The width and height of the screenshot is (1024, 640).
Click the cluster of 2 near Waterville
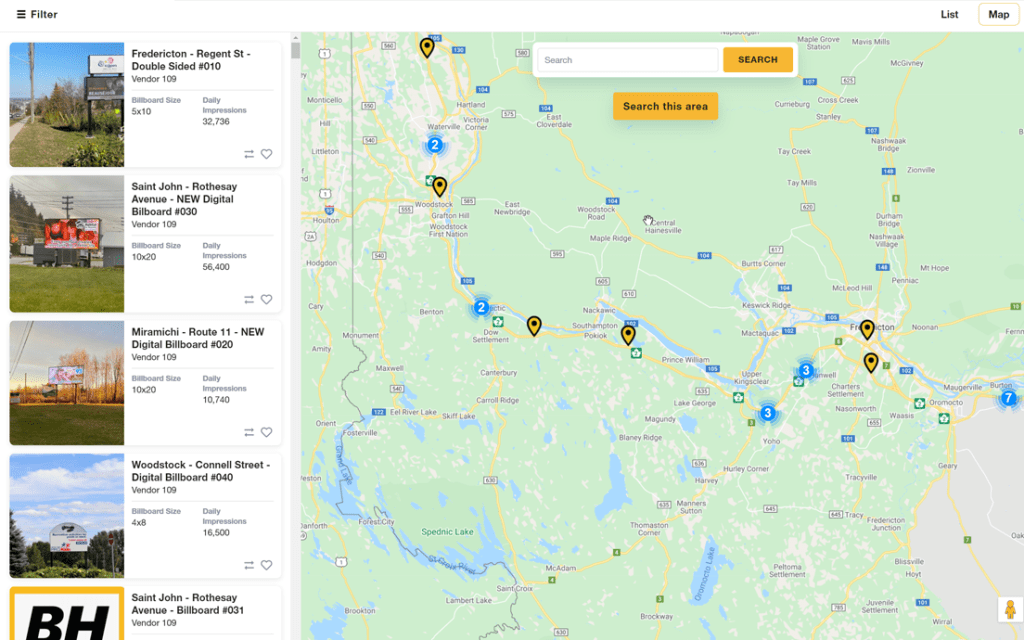pyautogui.click(x=435, y=145)
